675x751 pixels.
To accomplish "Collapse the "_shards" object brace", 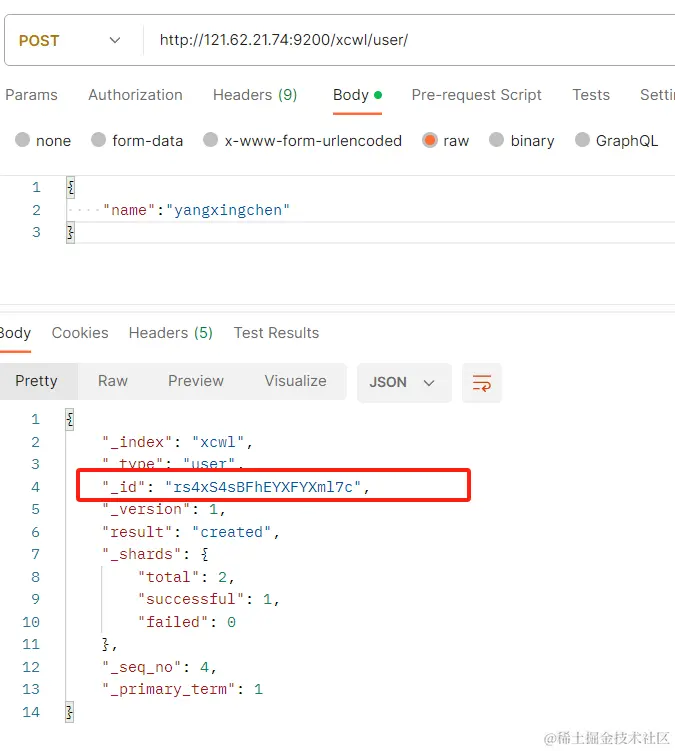I will point(205,555).
